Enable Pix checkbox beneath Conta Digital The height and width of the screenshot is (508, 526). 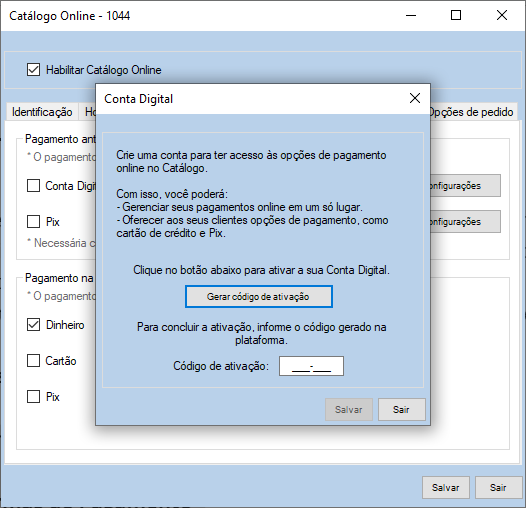[x=33, y=221]
